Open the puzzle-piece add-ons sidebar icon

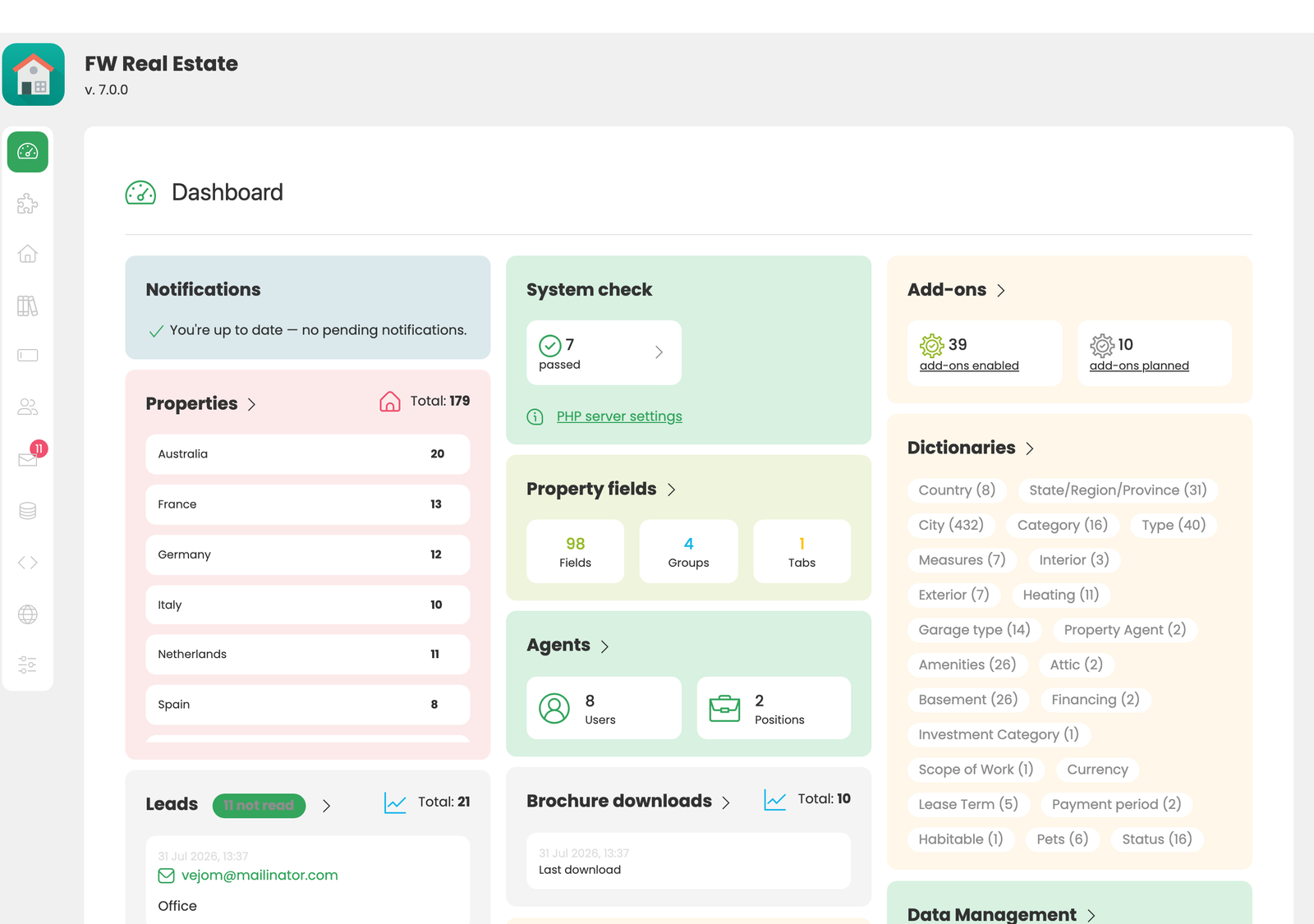28,204
